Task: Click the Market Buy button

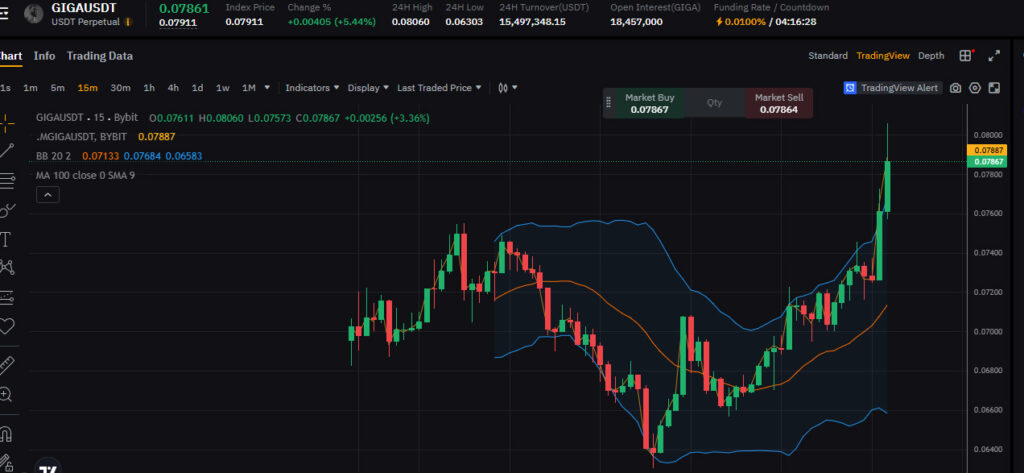Action: [650, 103]
